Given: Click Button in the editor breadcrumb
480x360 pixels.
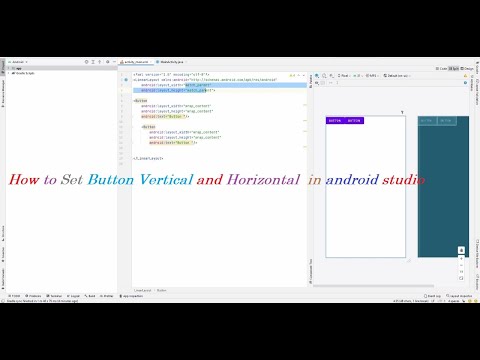Looking at the screenshot, I should pyautogui.click(x=161, y=290).
